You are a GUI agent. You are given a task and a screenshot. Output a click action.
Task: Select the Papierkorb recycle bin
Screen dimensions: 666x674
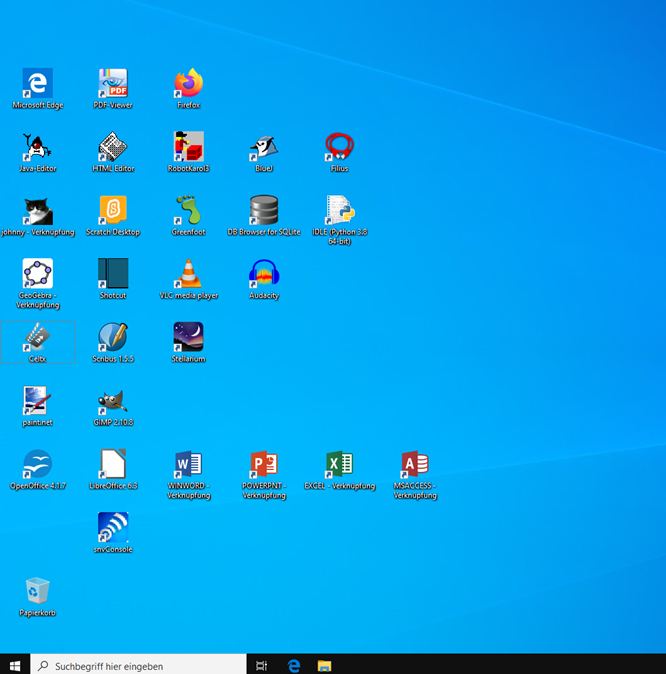tap(38, 591)
